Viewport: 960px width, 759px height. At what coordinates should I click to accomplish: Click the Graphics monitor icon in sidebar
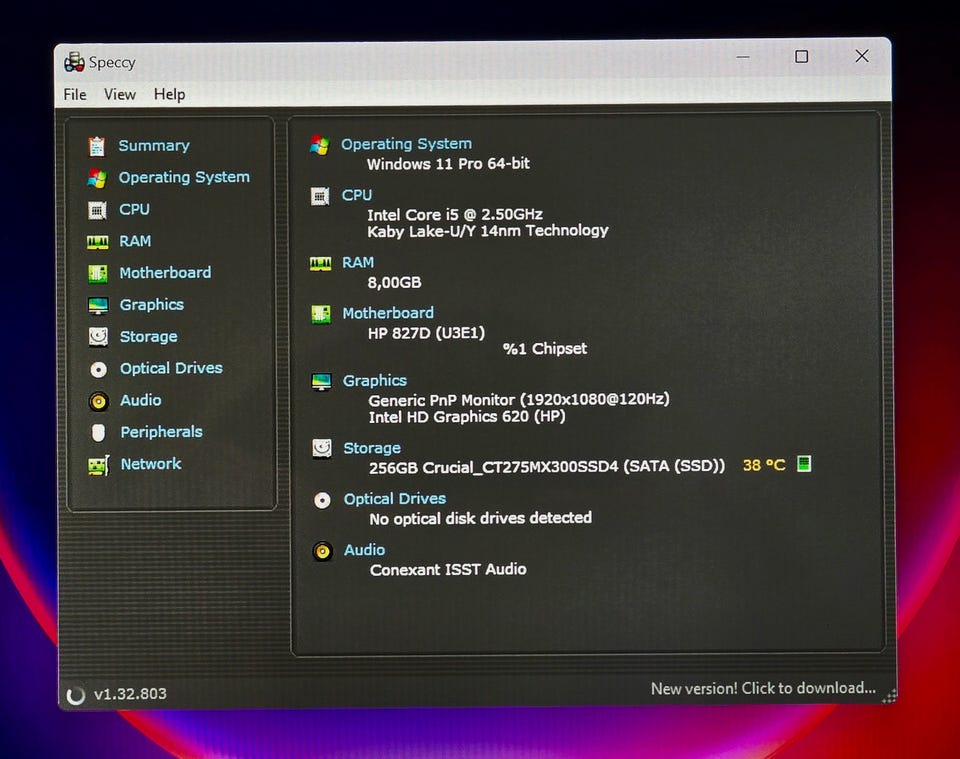click(x=98, y=305)
